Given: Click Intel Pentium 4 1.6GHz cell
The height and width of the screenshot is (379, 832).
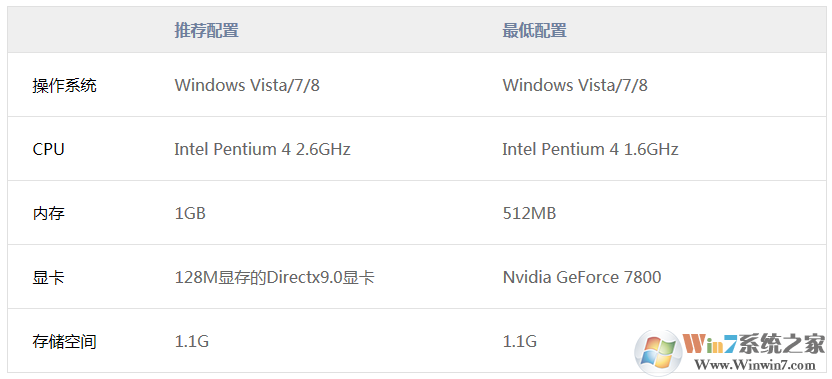Looking at the screenshot, I should click(x=591, y=149).
